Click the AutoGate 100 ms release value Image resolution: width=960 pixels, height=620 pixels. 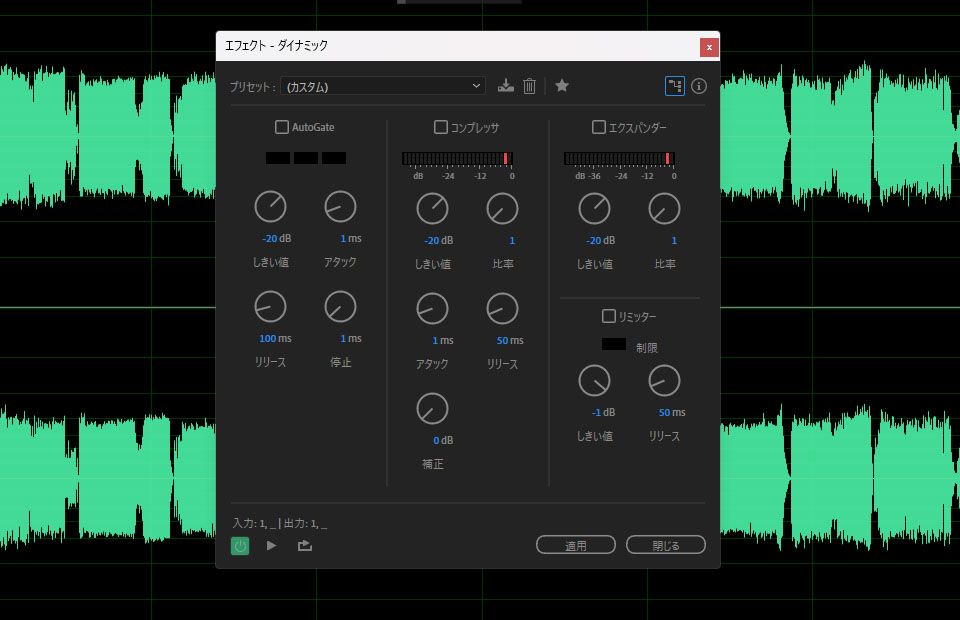275,338
